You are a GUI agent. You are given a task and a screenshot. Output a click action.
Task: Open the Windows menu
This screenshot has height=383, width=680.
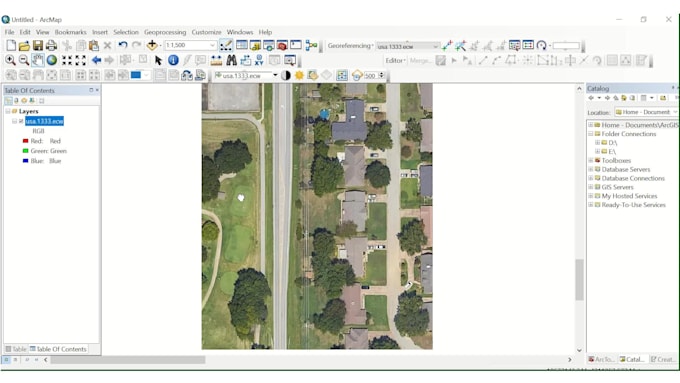point(240,32)
